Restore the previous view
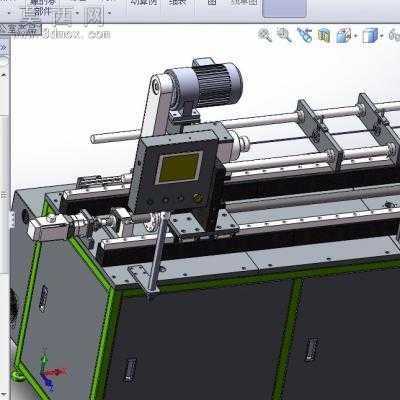 coord(304,35)
